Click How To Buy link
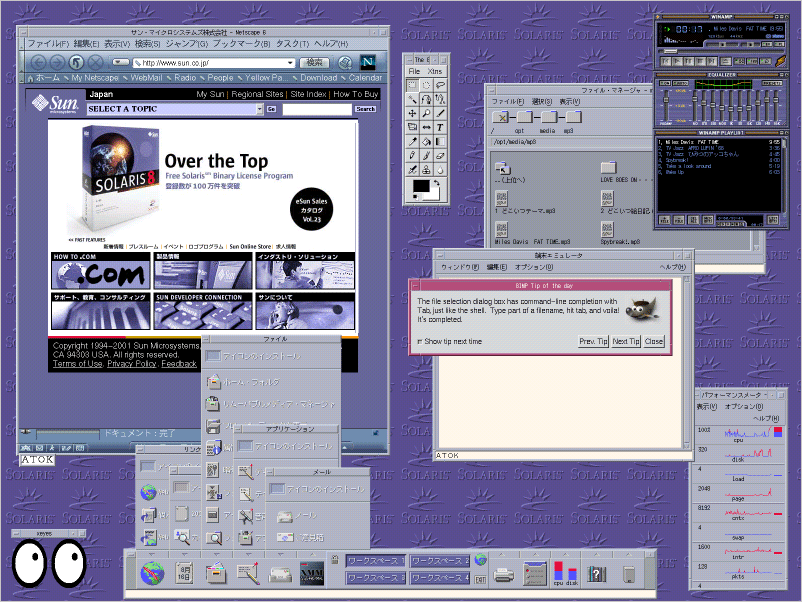The width and height of the screenshot is (802, 602). pyautogui.click(x=355, y=94)
